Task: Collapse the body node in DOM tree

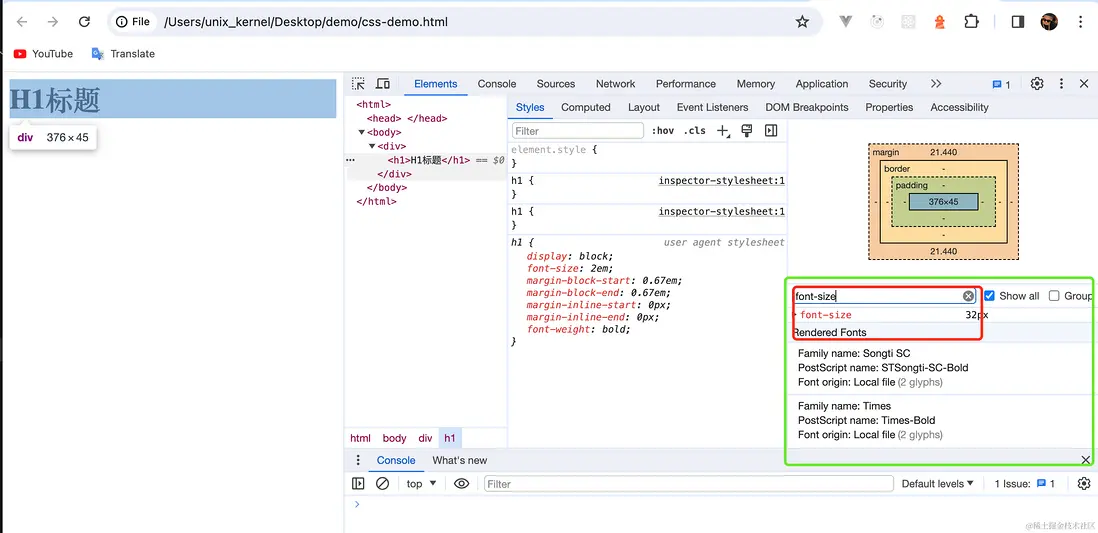Action: 362,132
